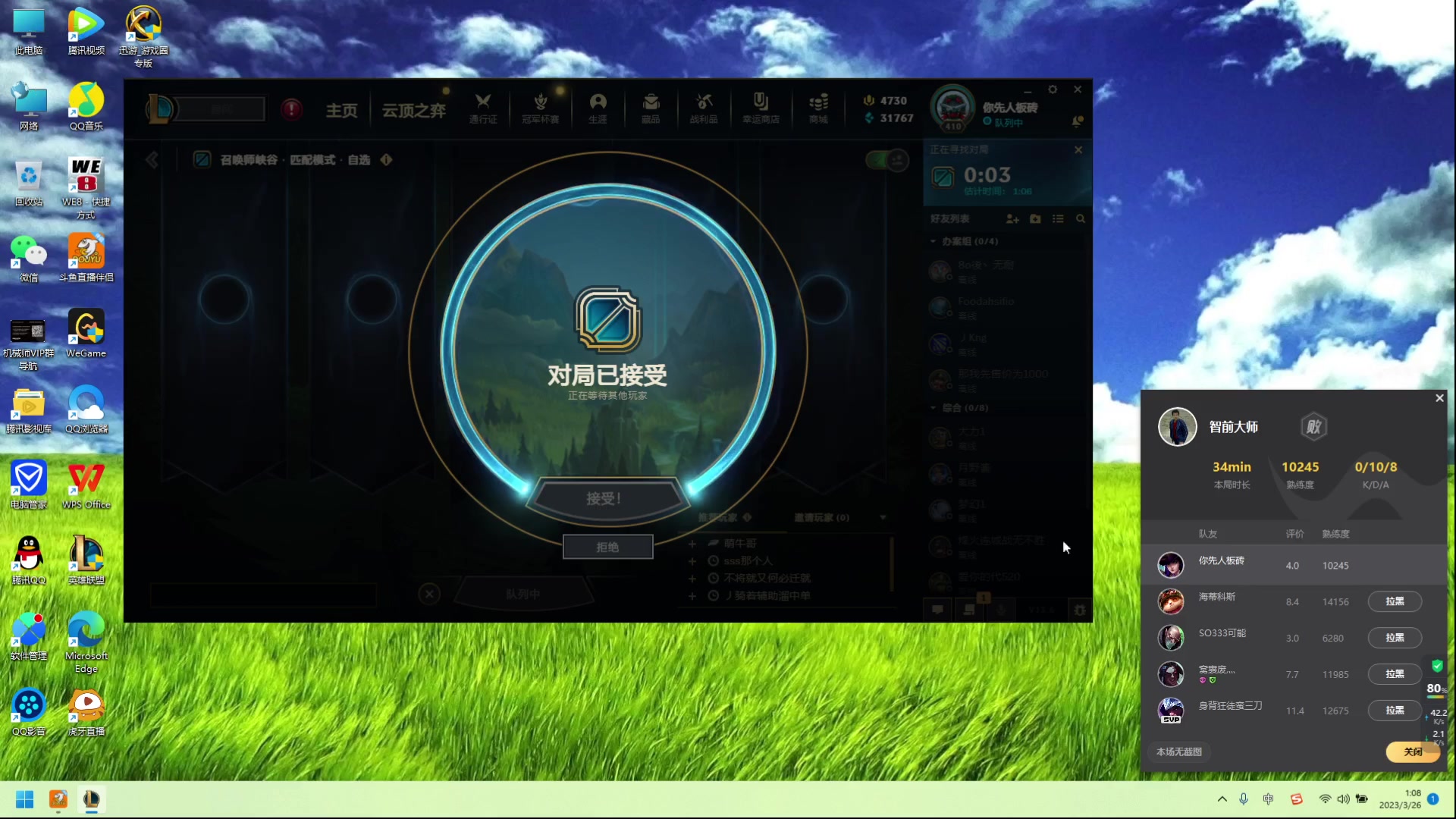This screenshot has width=1456, height=819.
Task: Click the new friend folder icon
Action: [1036, 219]
